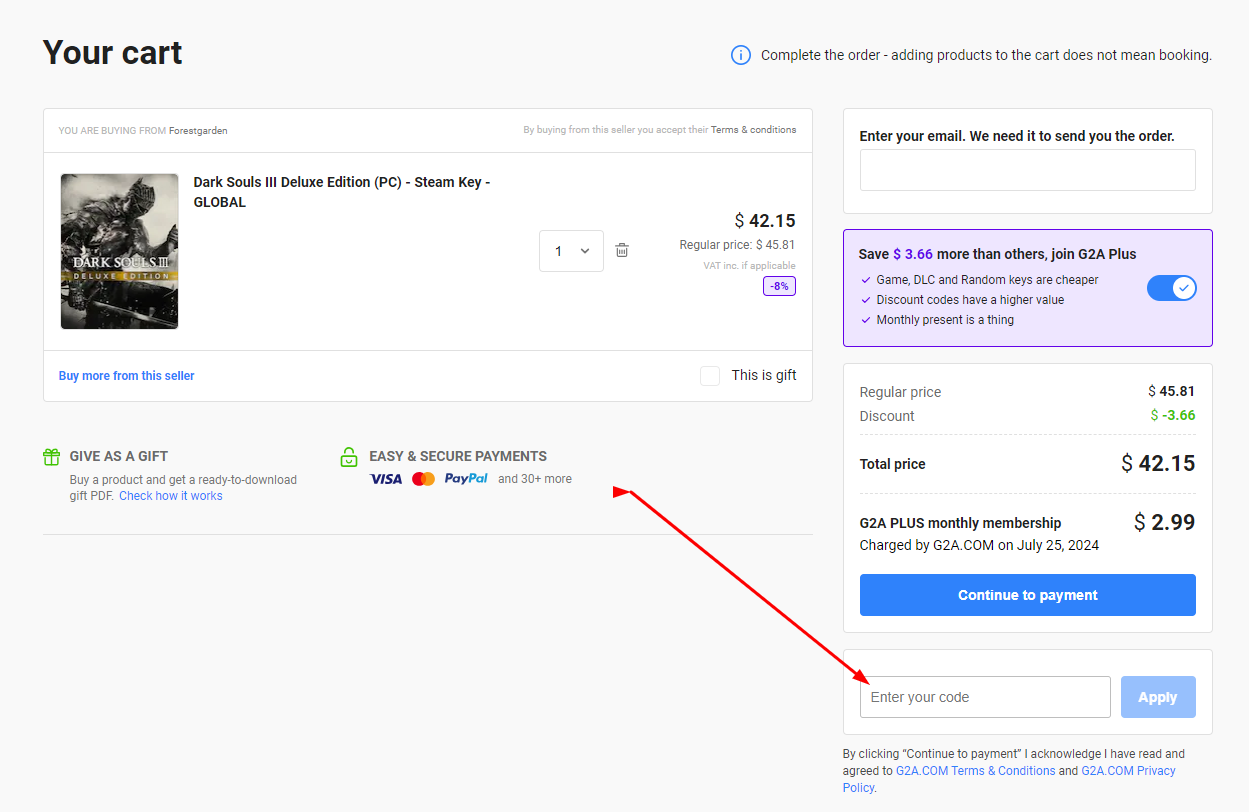Viewport: 1249px width, 812px height.
Task: Click the Forestgarden seller name
Action: click(198, 130)
